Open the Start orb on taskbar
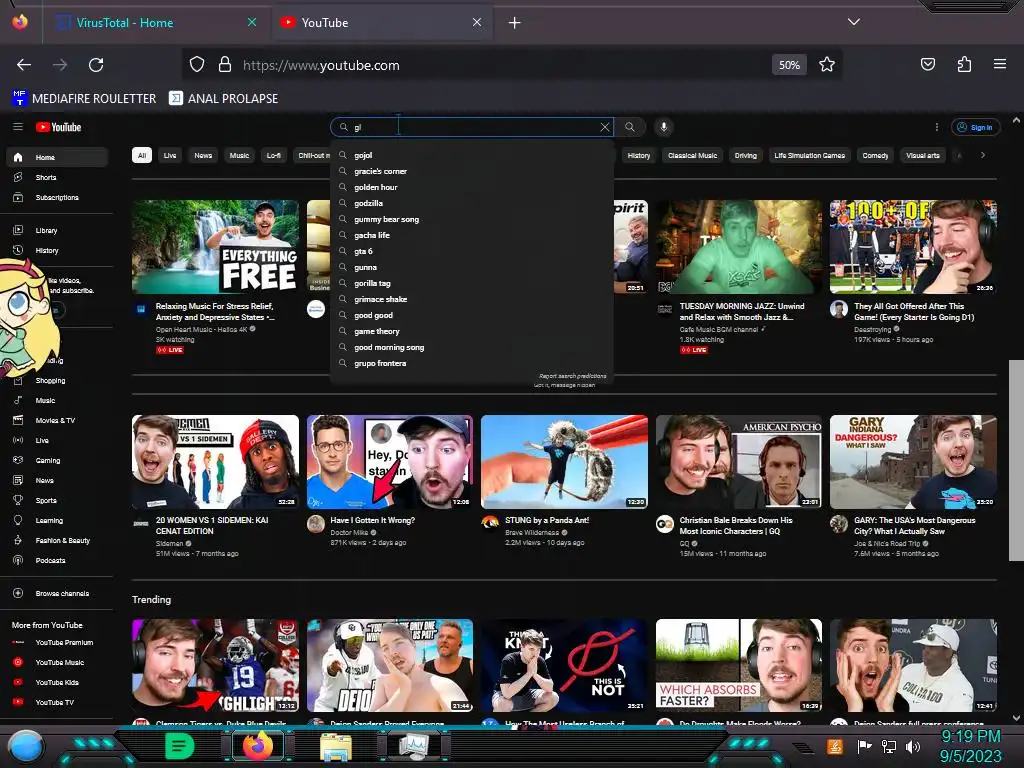1024x768 pixels. [x=26, y=746]
